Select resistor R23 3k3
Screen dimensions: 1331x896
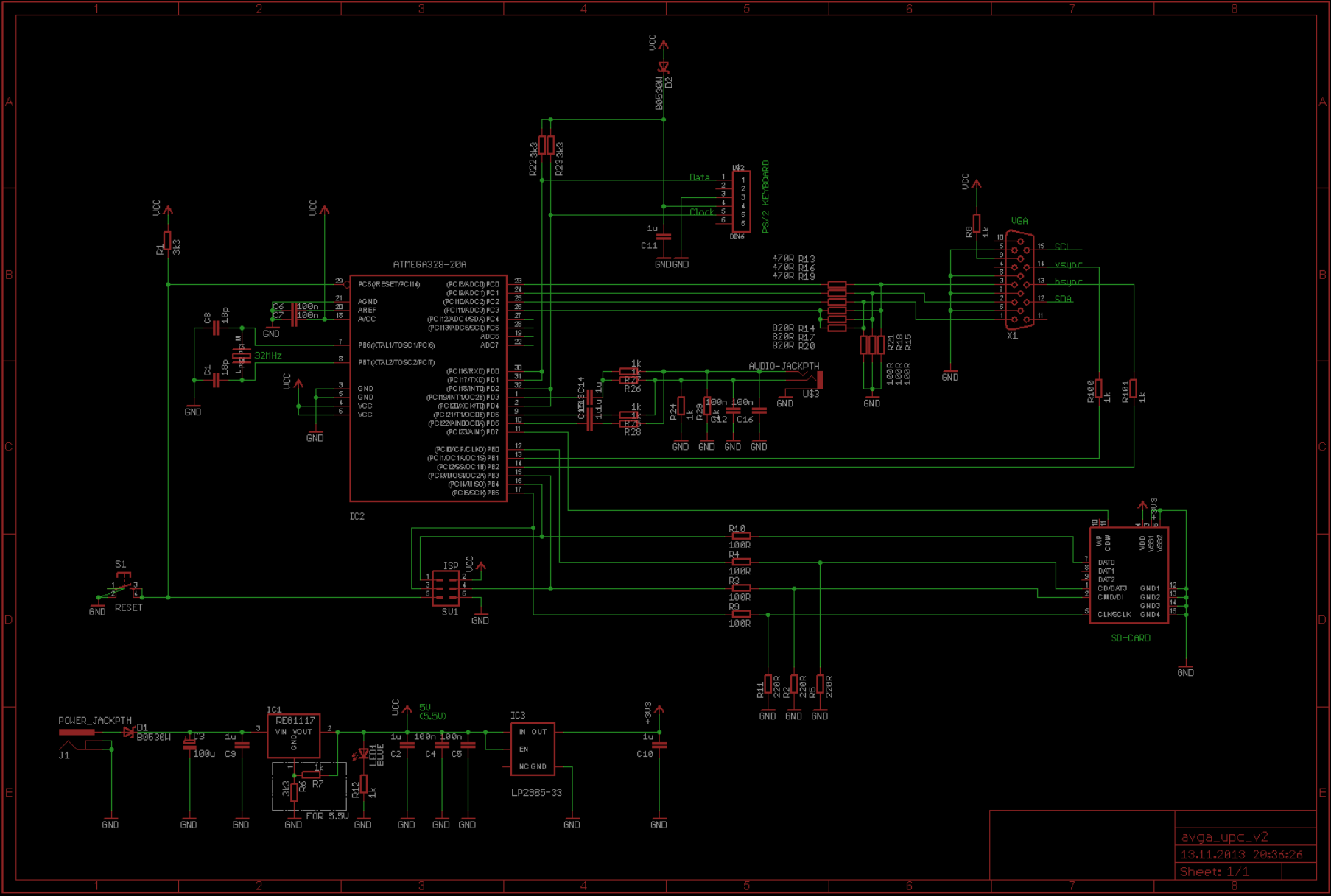pyautogui.click(x=551, y=145)
